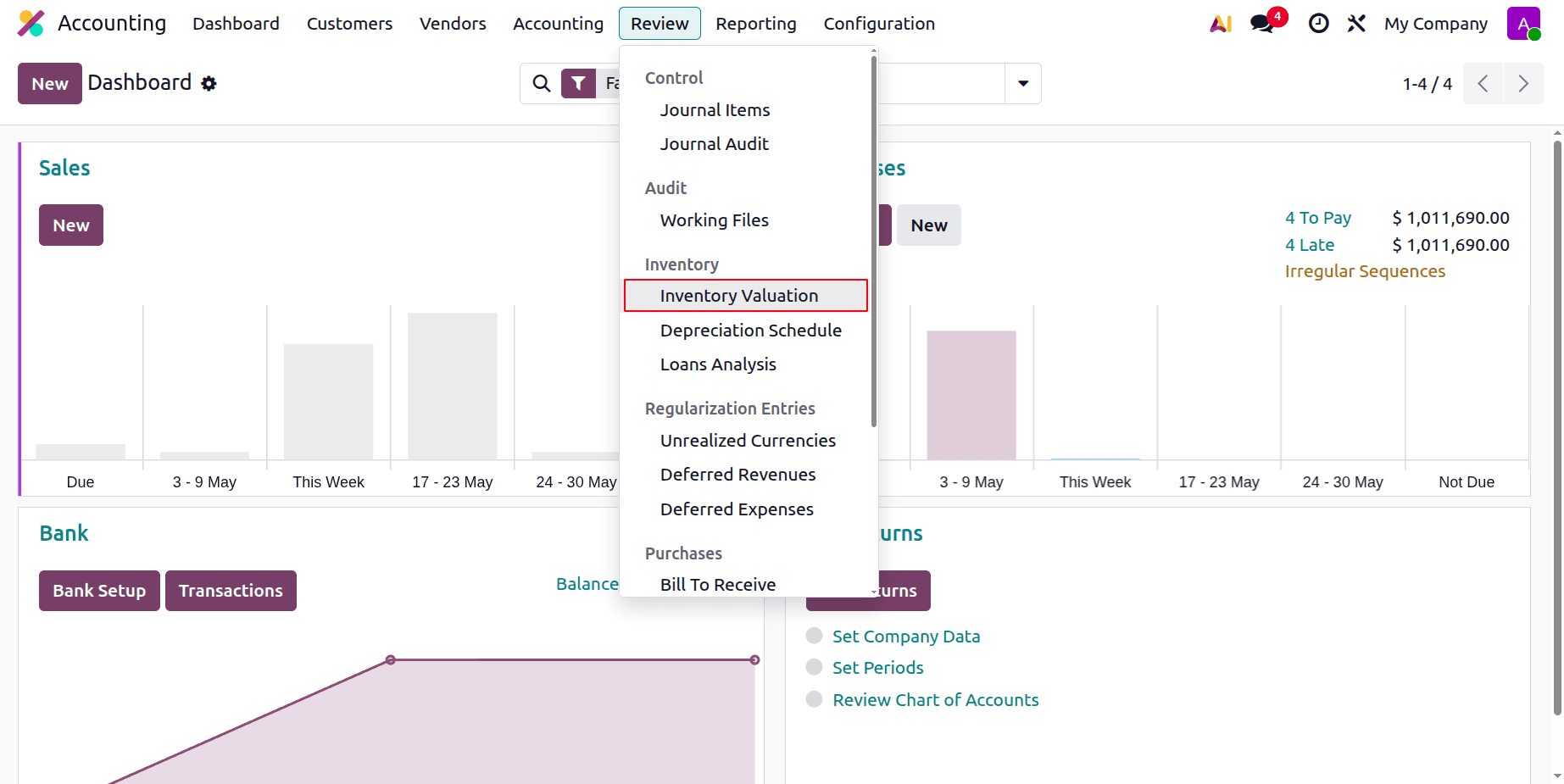Click the Review menu scrollbar
This screenshot has height=784, width=1564.
pyautogui.click(x=873, y=242)
